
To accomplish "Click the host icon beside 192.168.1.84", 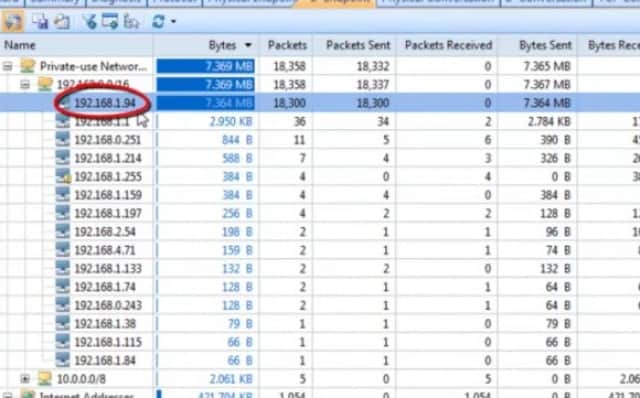I will (x=62, y=360).
